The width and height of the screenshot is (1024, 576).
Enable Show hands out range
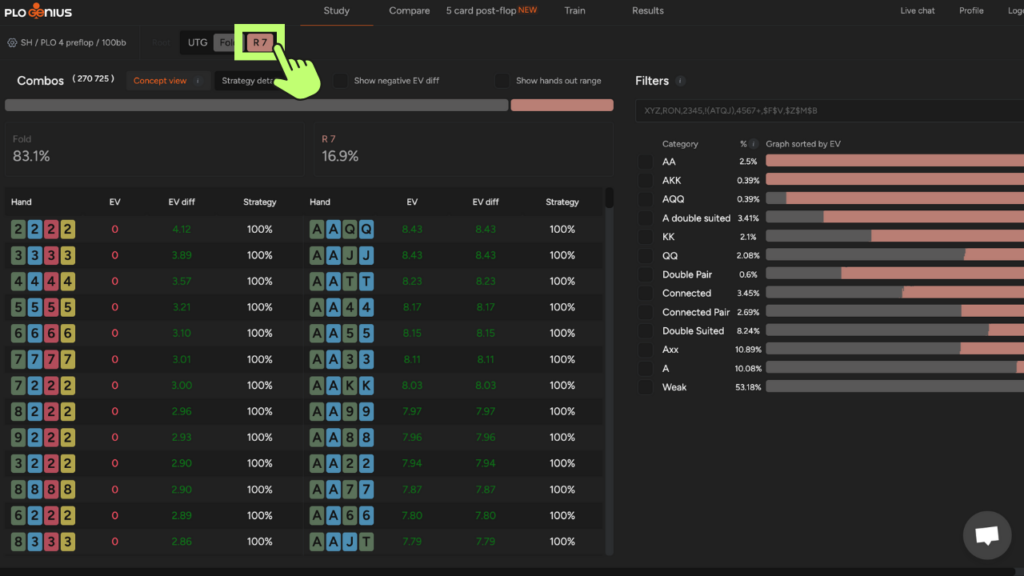point(502,81)
